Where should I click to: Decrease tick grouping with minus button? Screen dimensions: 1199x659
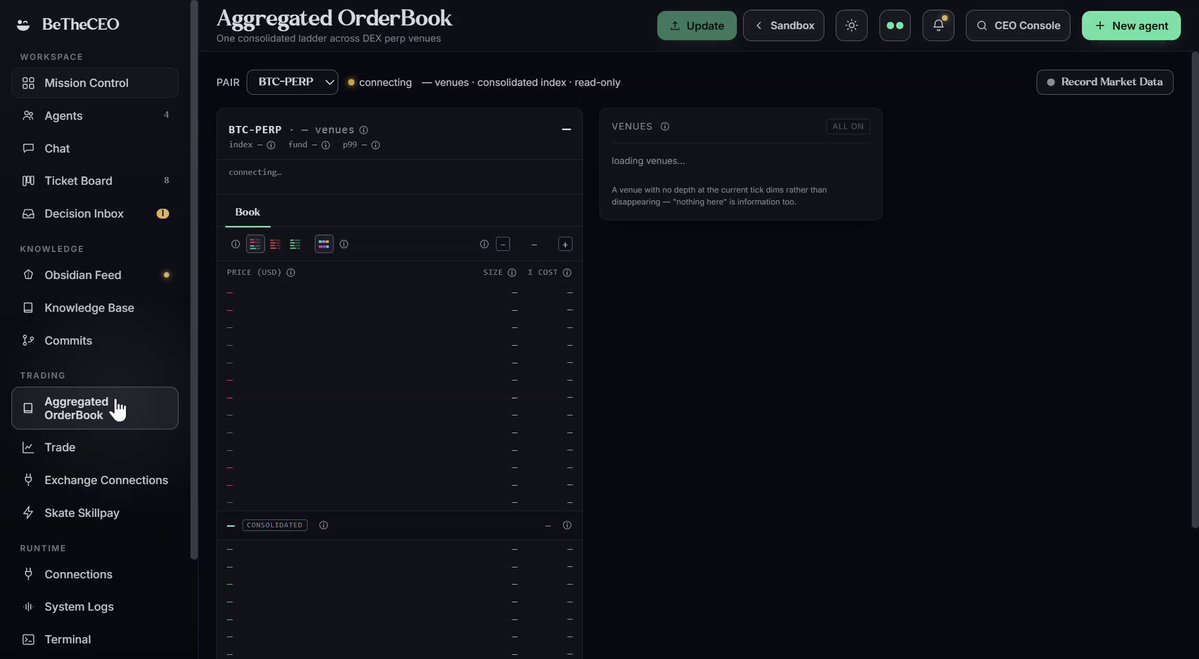pyautogui.click(x=502, y=245)
